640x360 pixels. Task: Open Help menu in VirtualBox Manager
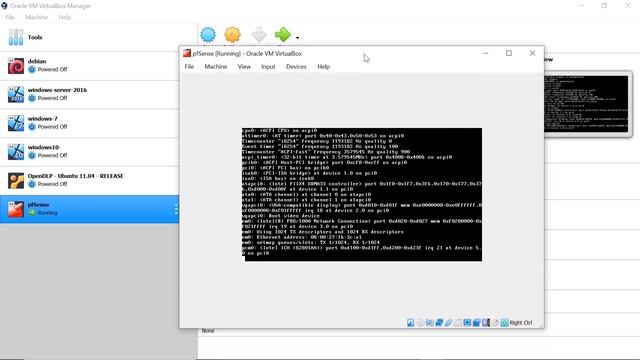(x=64, y=17)
